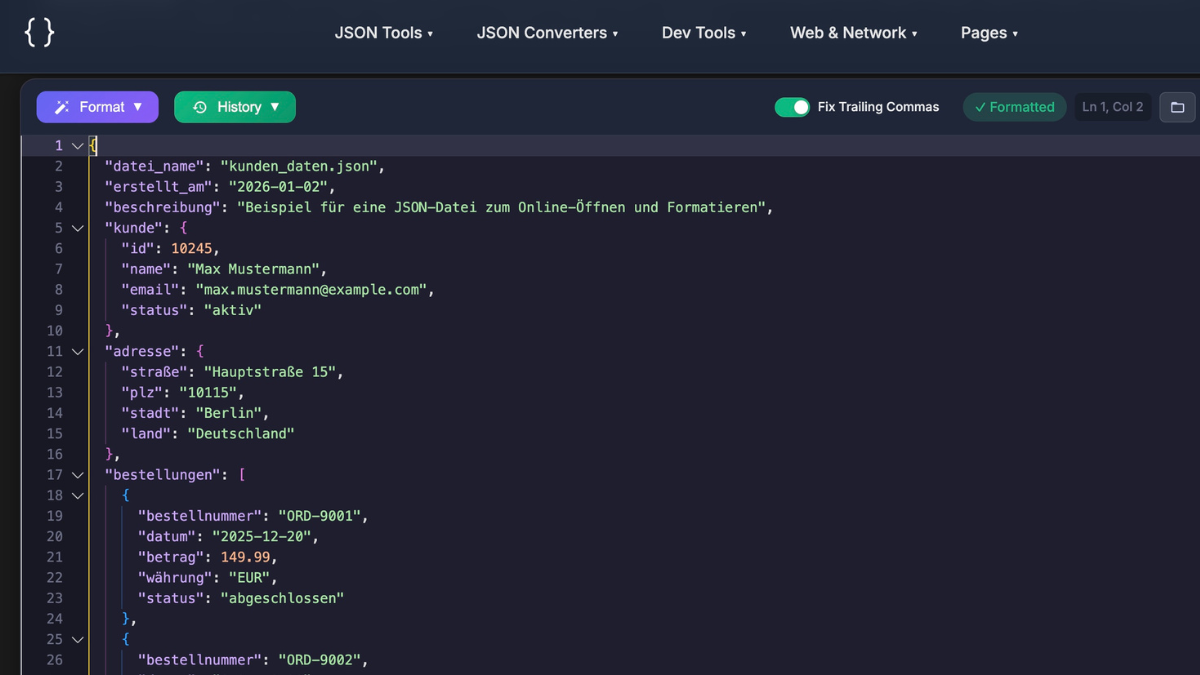1200x675 pixels.
Task: Click the magic wand icon on Format
Action: pos(60,107)
